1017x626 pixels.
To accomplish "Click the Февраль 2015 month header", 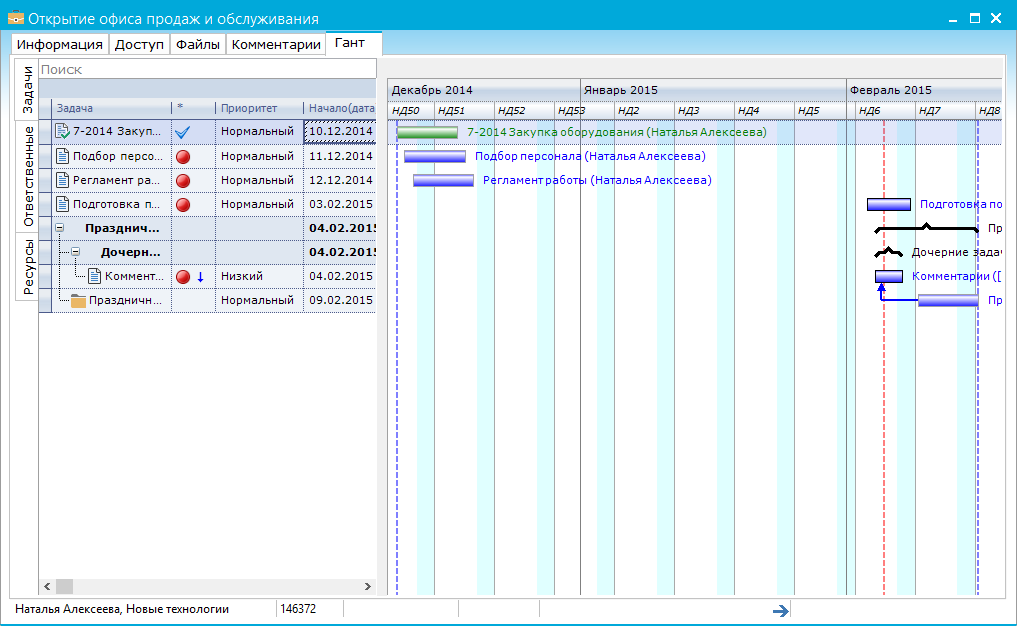I will 924,90.
